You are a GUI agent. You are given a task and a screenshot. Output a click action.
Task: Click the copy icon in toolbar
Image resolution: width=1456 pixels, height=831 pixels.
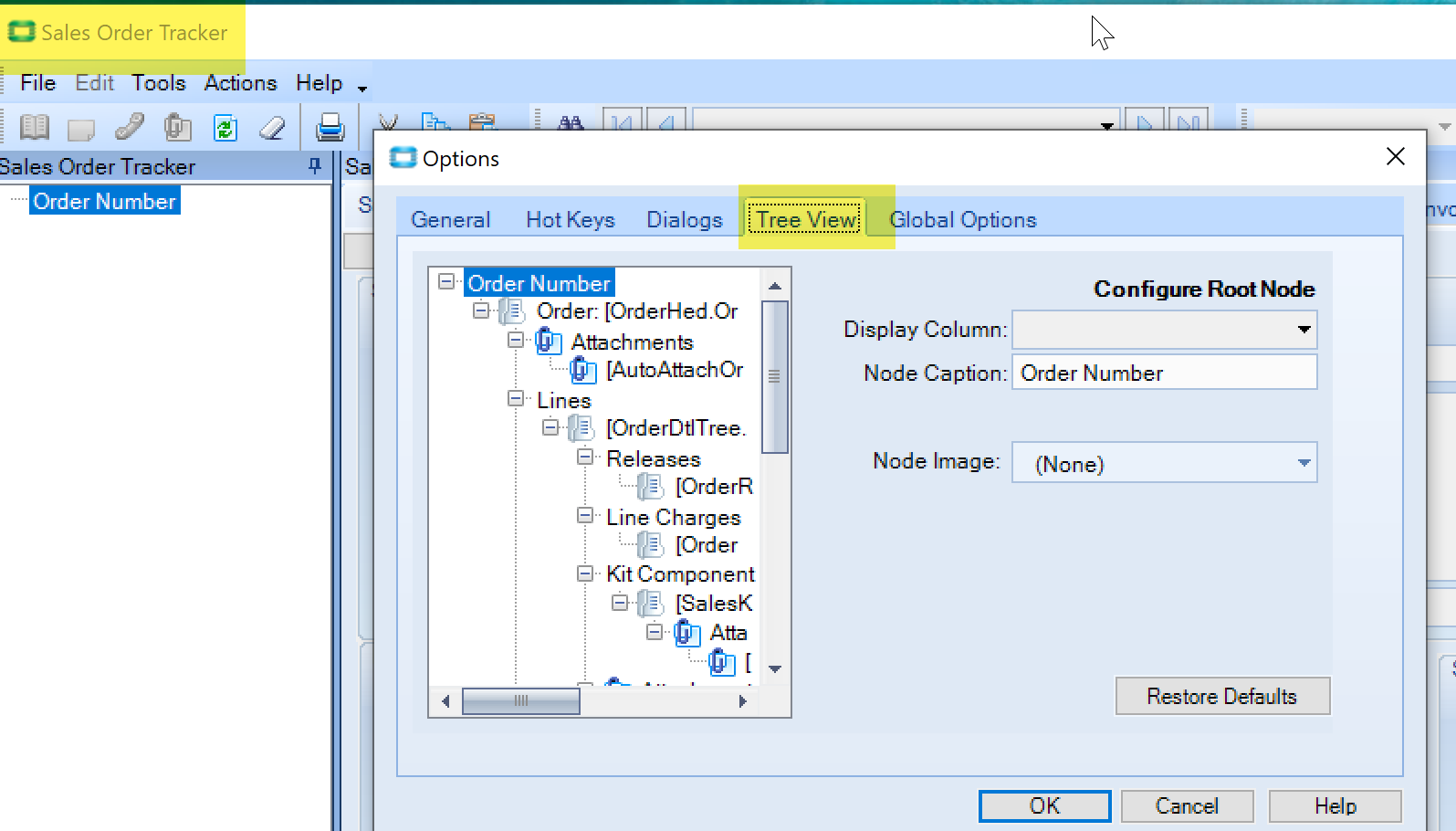tap(435, 122)
